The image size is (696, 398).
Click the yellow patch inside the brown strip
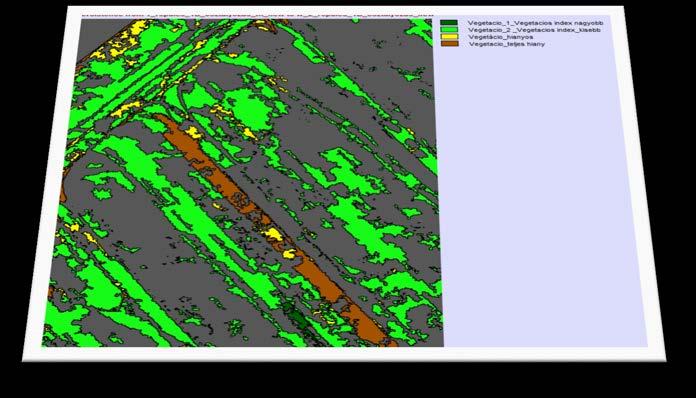coord(273,234)
